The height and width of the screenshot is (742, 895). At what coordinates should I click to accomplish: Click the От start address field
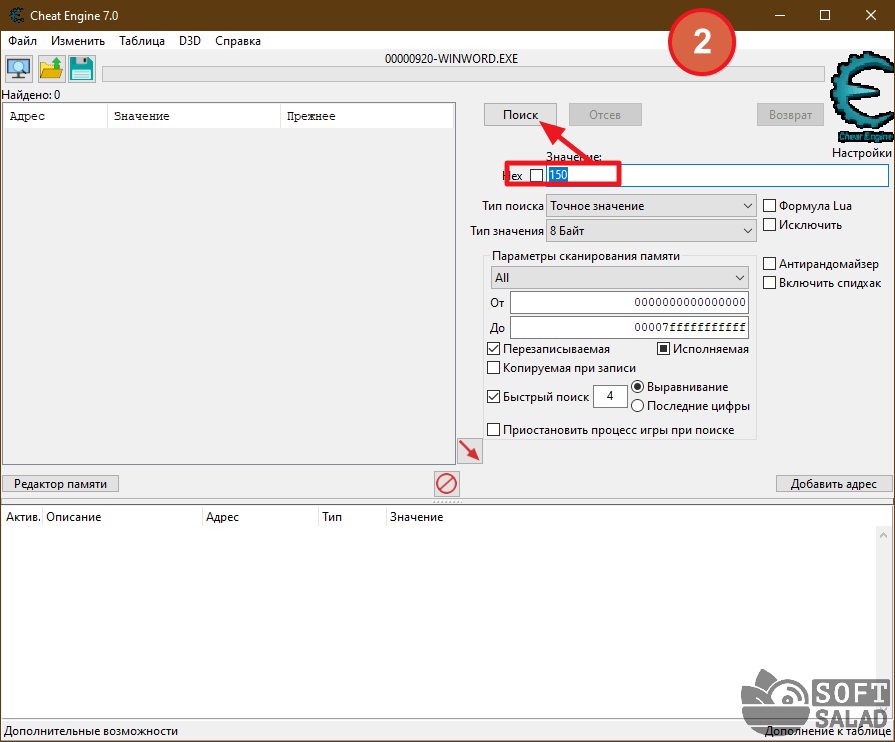pos(629,303)
